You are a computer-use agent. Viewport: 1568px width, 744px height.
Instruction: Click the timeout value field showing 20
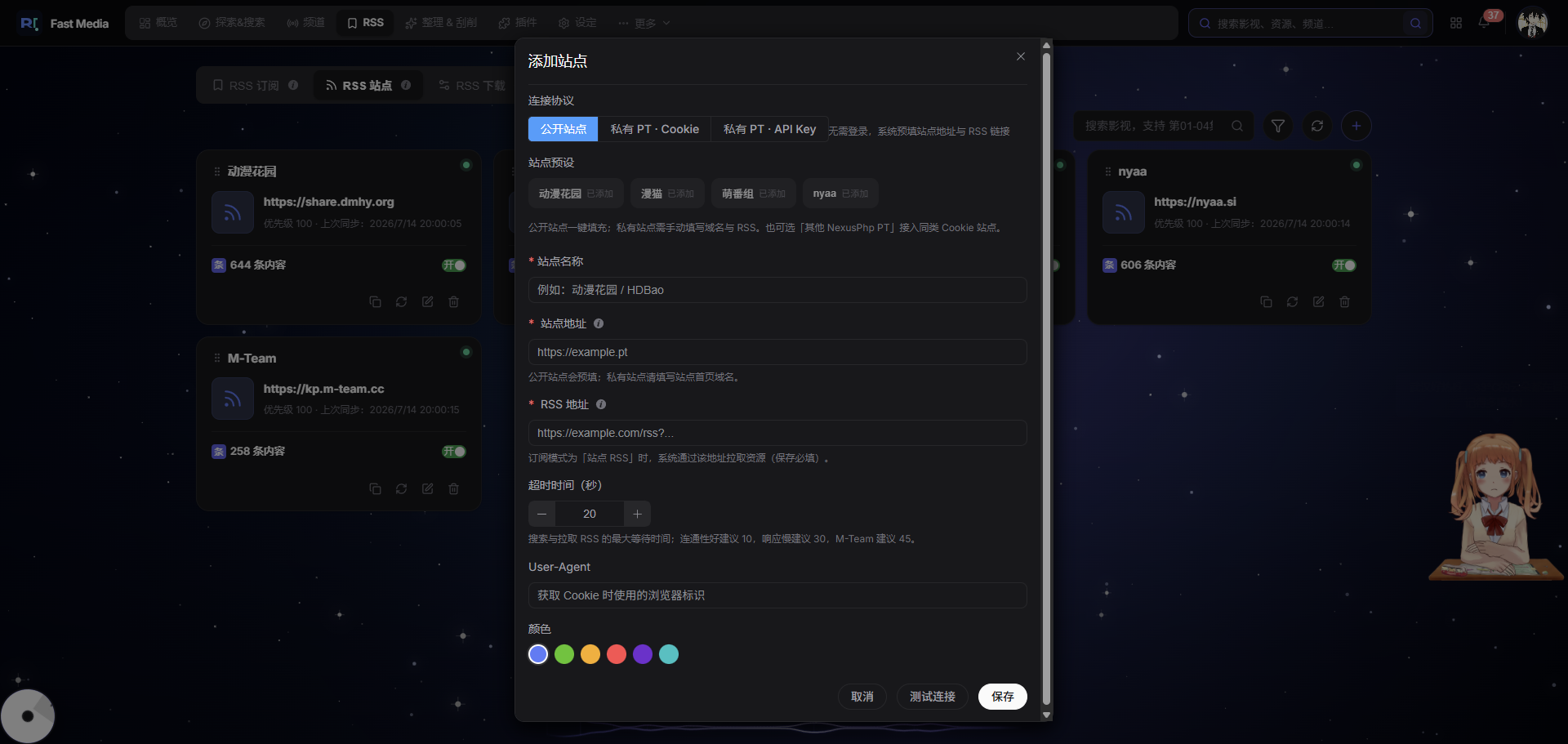[x=590, y=514]
